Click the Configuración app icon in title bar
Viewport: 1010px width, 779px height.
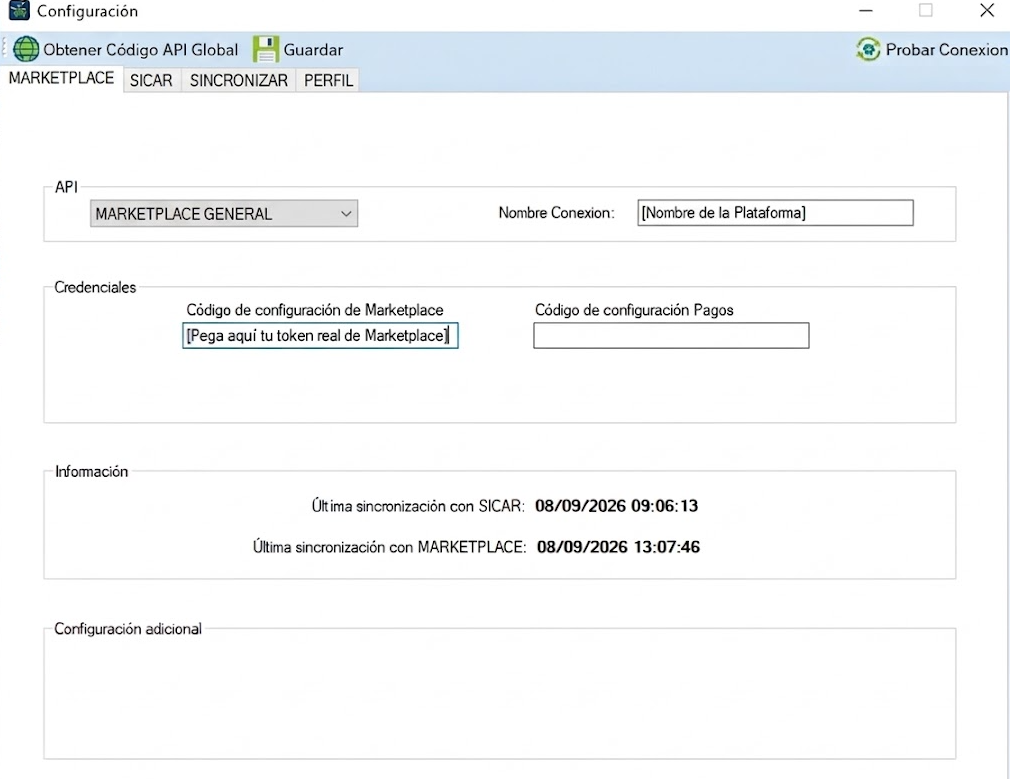(x=19, y=10)
